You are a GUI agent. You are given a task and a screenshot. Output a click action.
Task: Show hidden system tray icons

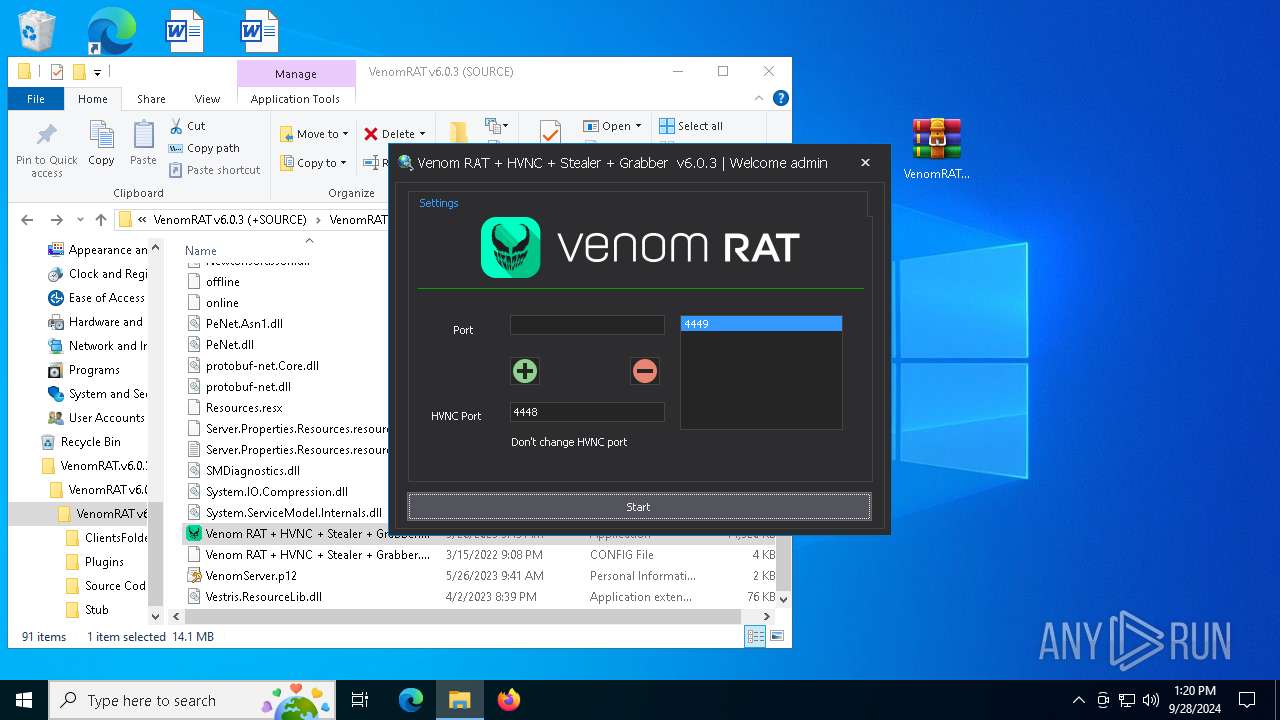[x=1078, y=700]
